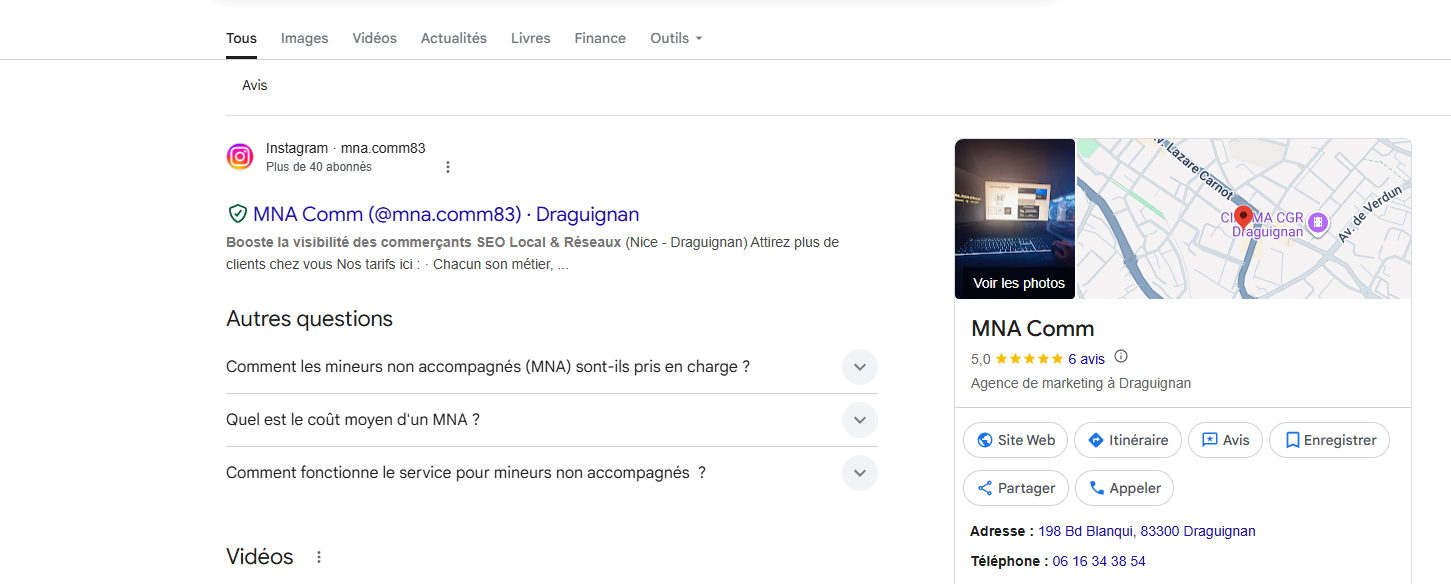
Task: Share the listing with the Partager button
Action: click(x=1015, y=488)
